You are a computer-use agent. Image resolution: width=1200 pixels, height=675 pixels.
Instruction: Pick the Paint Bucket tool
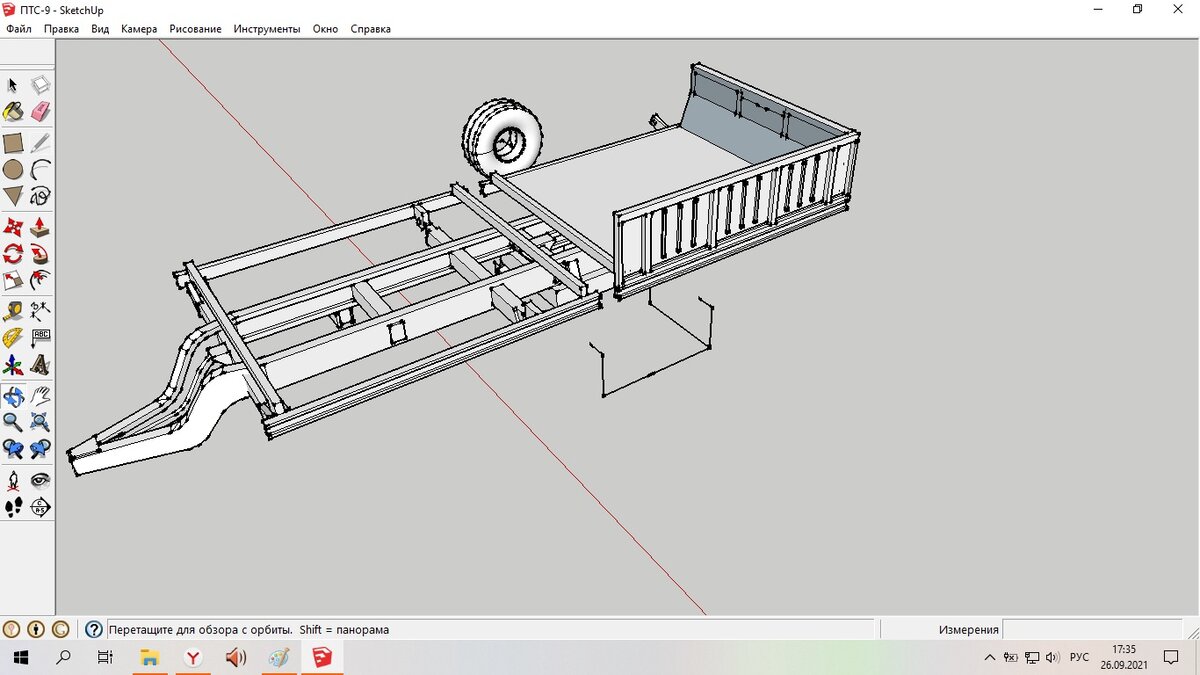(13, 111)
